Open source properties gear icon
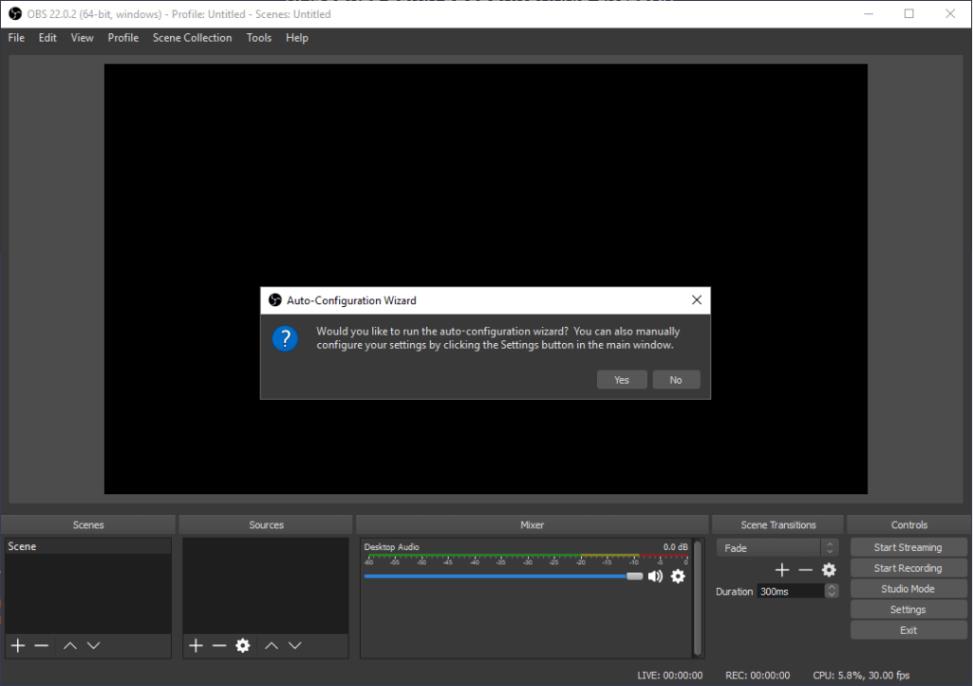 click(x=243, y=646)
